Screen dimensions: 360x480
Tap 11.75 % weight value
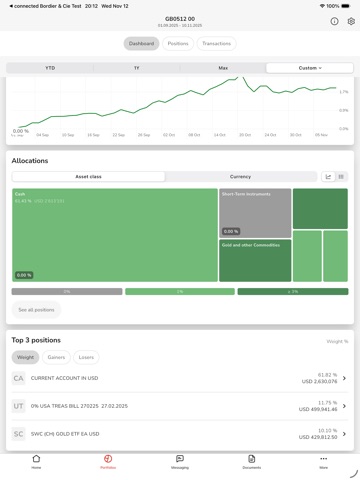(327, 403)
